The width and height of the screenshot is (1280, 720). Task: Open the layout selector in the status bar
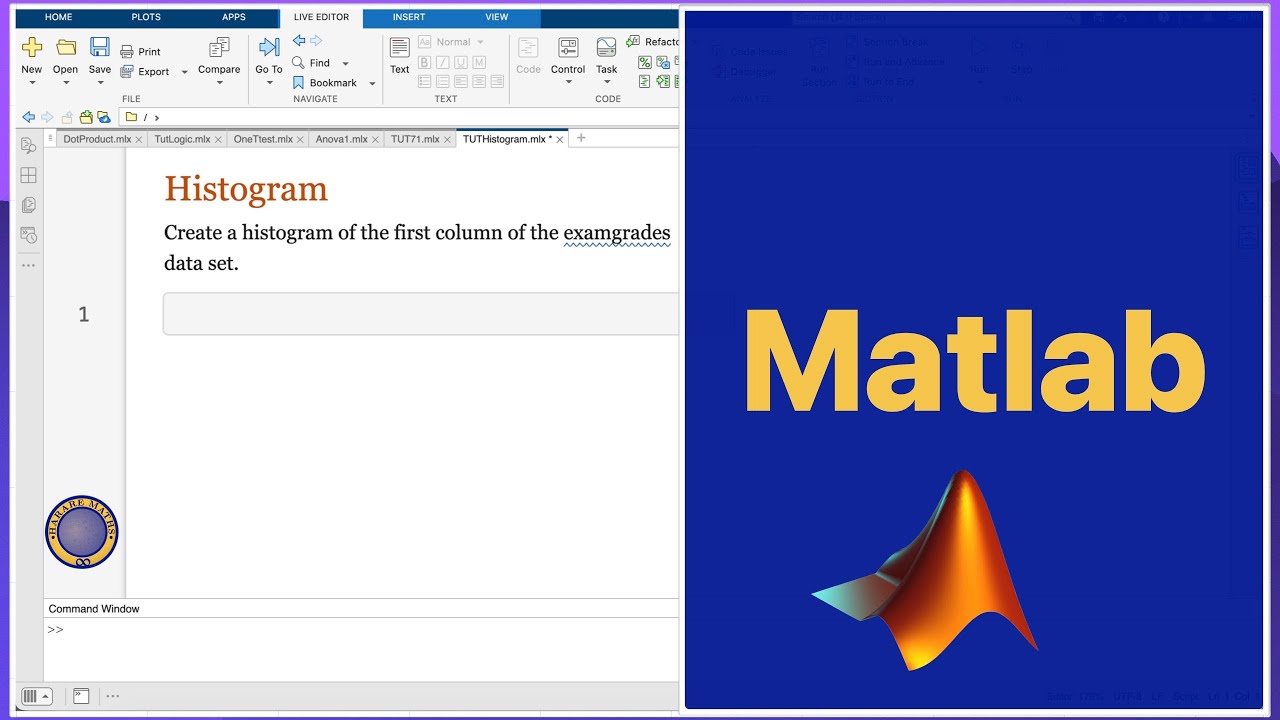(x=36, y=696)
